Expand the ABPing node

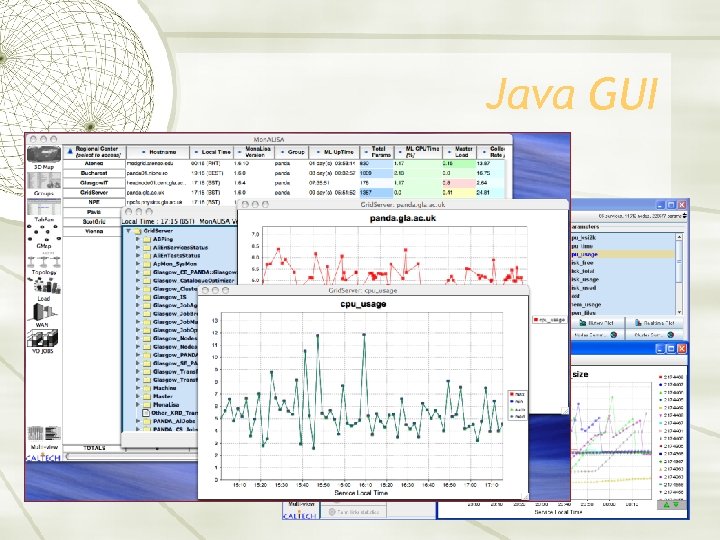138,239
